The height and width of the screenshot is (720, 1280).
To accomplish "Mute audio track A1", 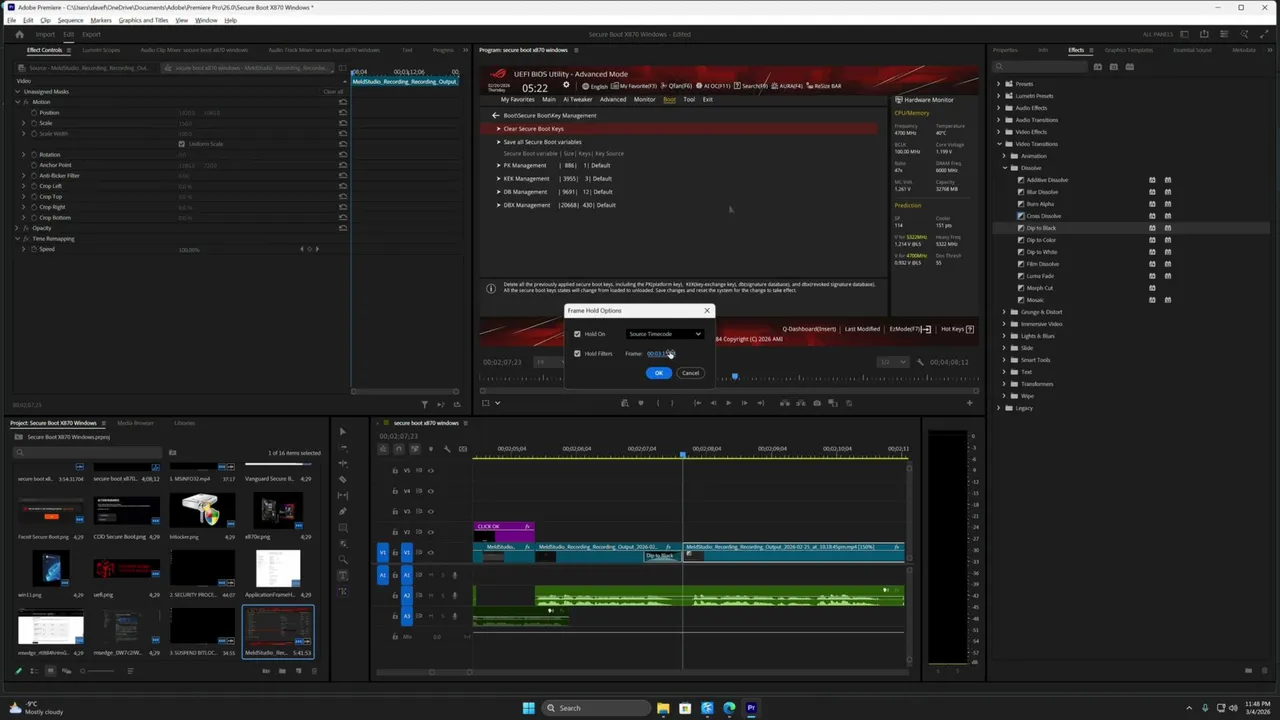I will 431,575.
